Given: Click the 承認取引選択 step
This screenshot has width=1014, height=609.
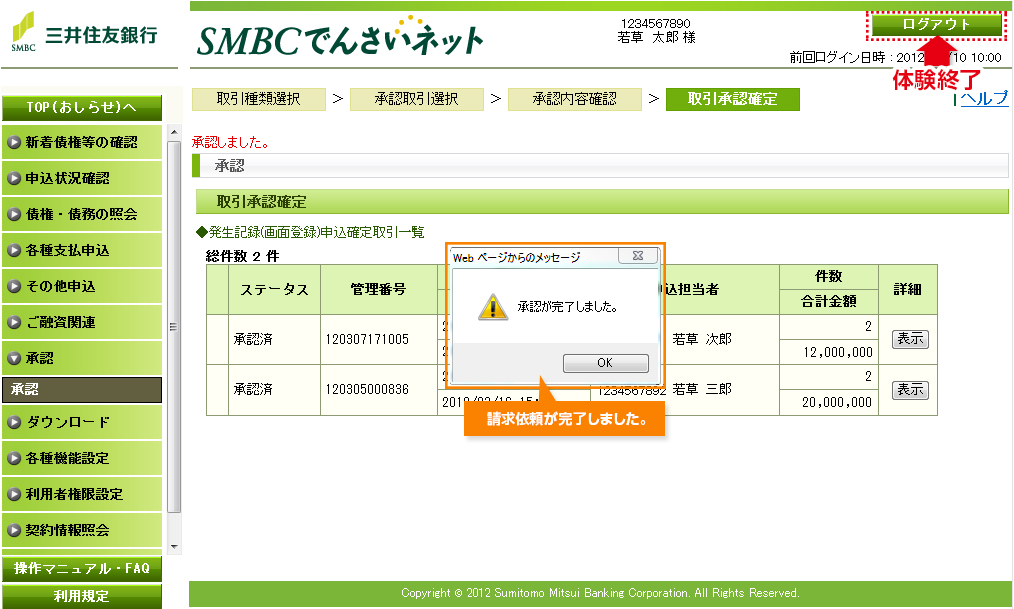Looking at the screenshot, I should (416, 99).
